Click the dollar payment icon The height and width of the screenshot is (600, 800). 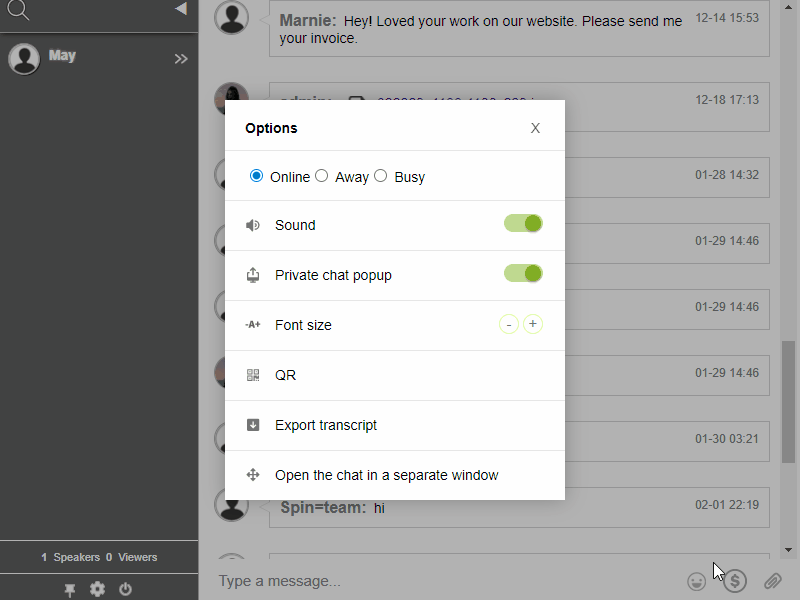pos(734,580)
